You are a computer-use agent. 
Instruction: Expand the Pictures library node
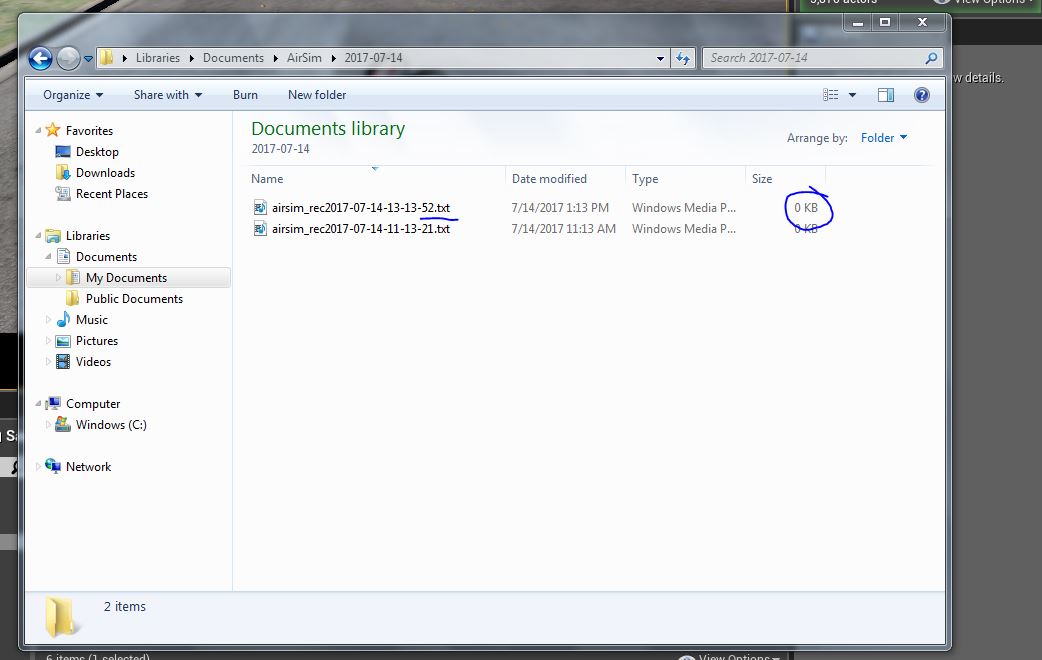pos(48,341)
